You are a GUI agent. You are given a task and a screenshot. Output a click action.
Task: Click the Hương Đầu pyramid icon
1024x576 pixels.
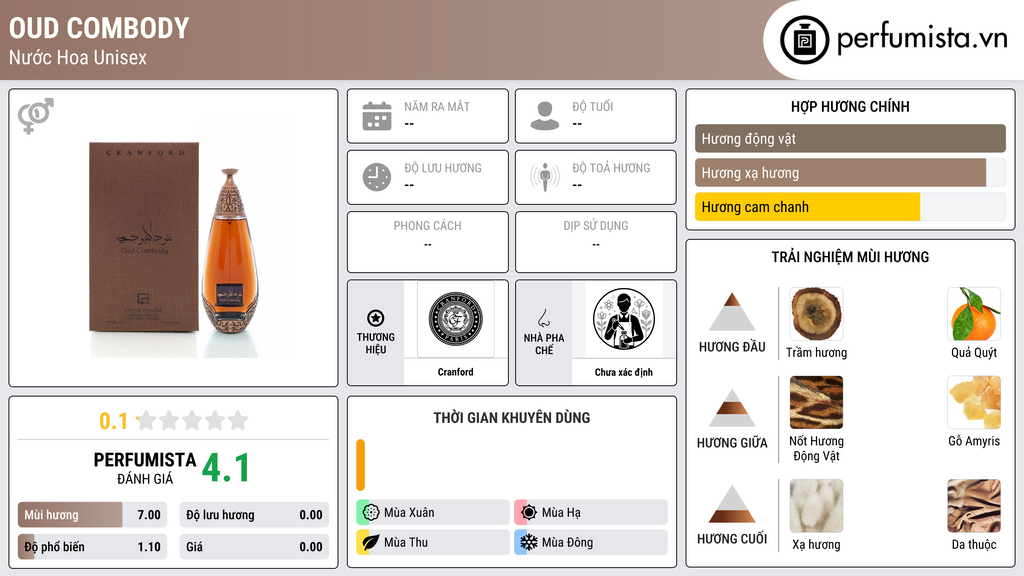click(x=732, y=312)
